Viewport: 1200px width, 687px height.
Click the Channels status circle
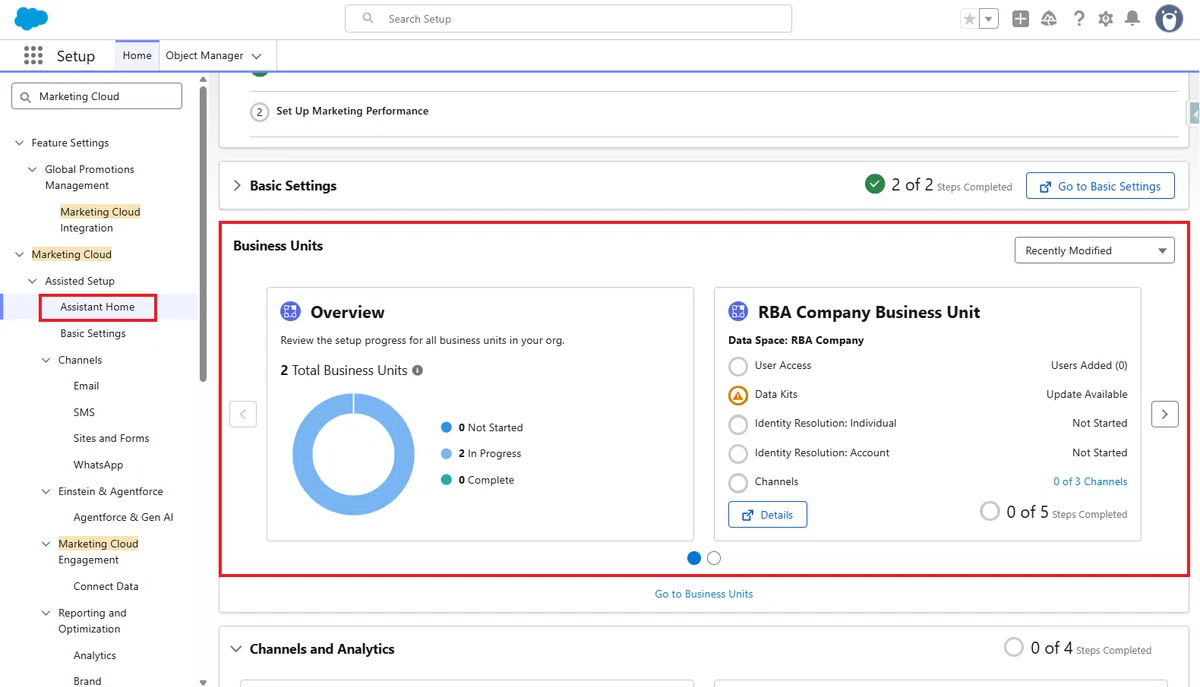(738, 482)
